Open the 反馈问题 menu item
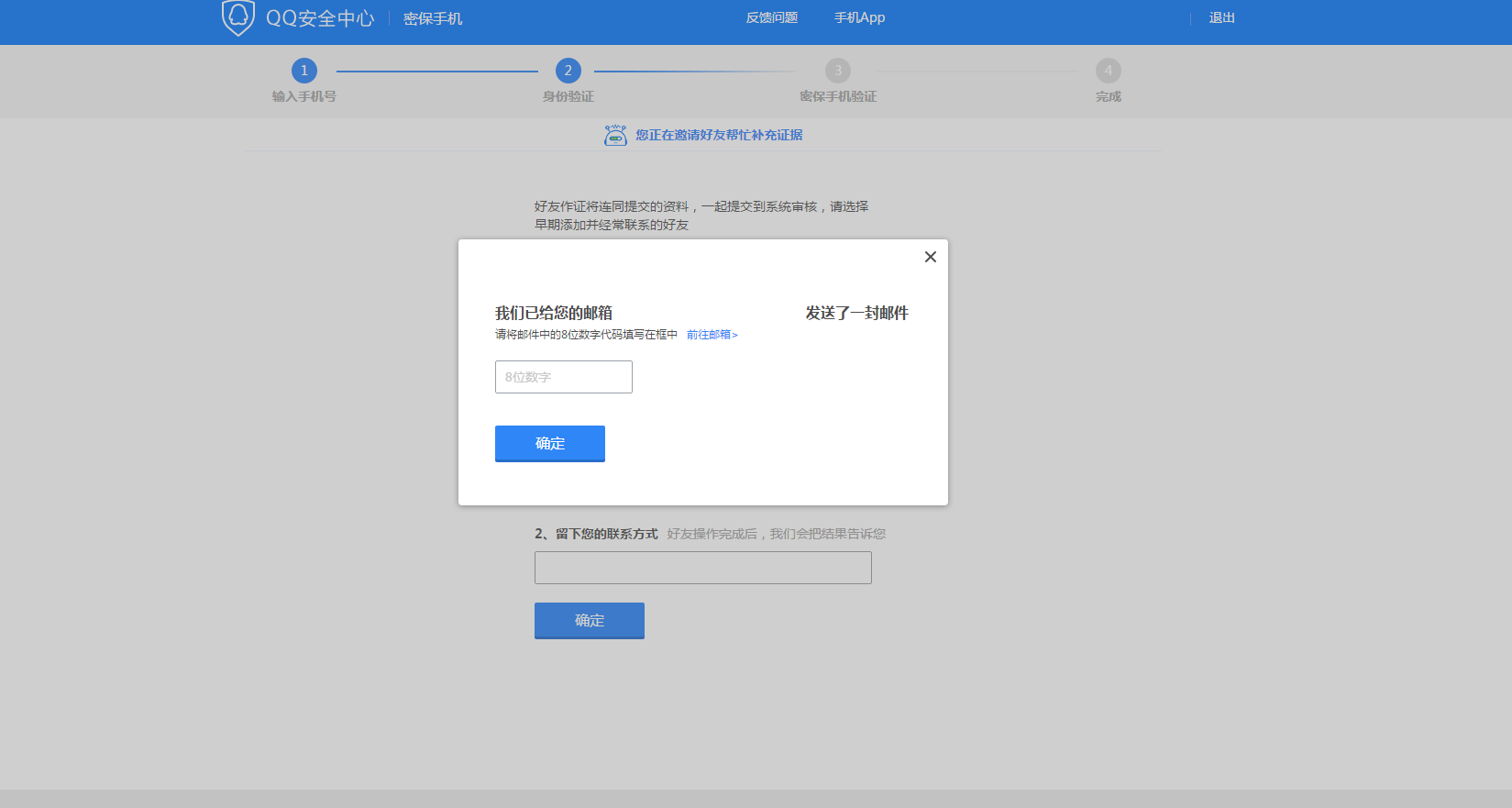Screen dimensions: 1512x808 [x=772, y=17]
